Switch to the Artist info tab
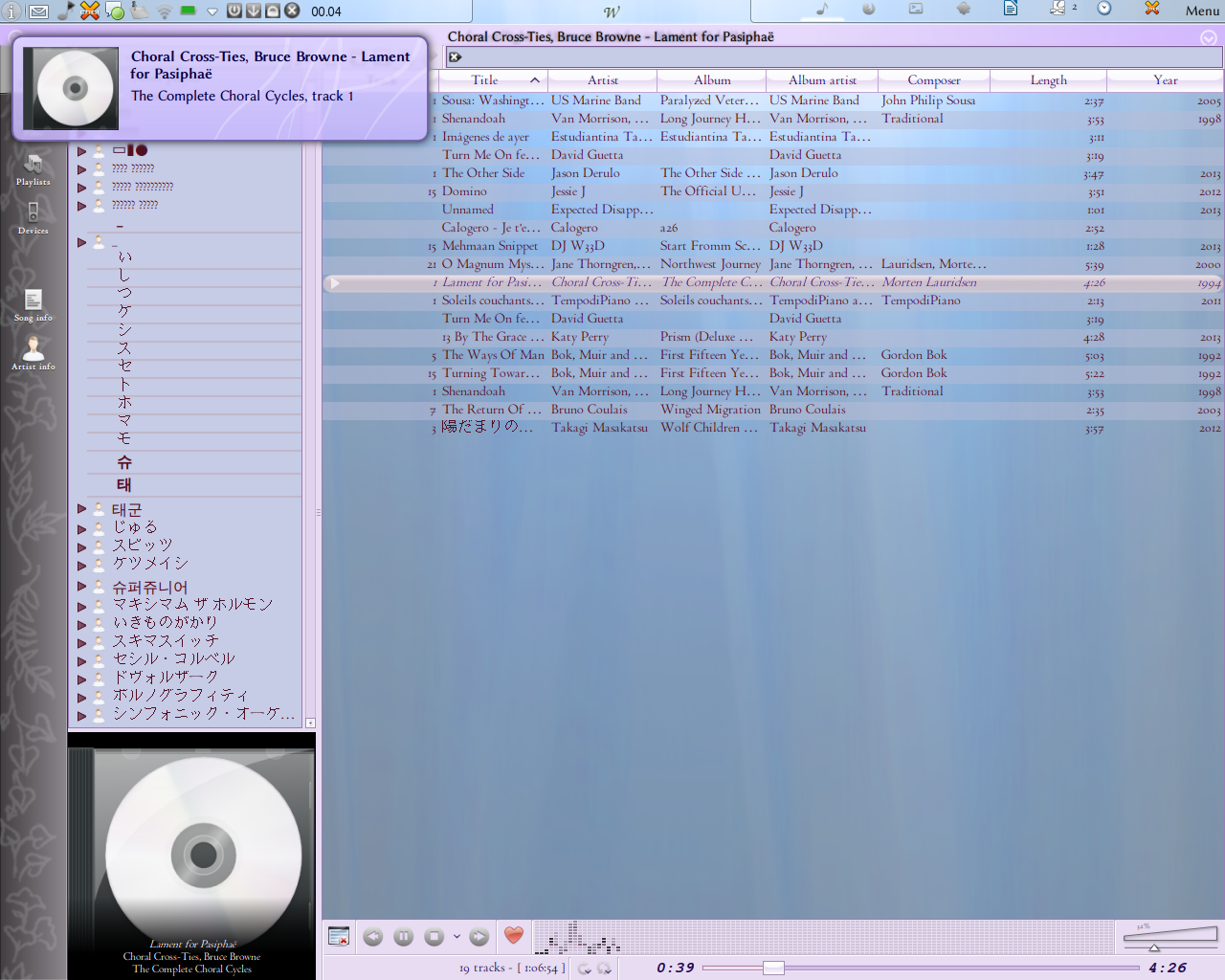 (33, 353)
